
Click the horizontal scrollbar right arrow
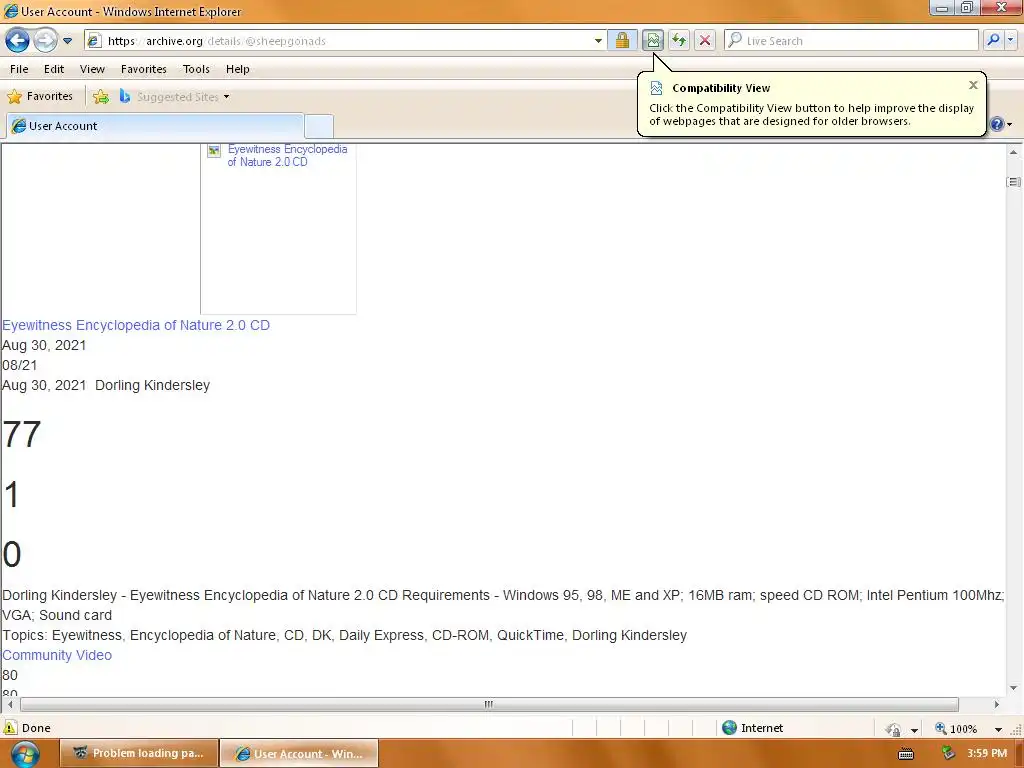pos(997,704)
